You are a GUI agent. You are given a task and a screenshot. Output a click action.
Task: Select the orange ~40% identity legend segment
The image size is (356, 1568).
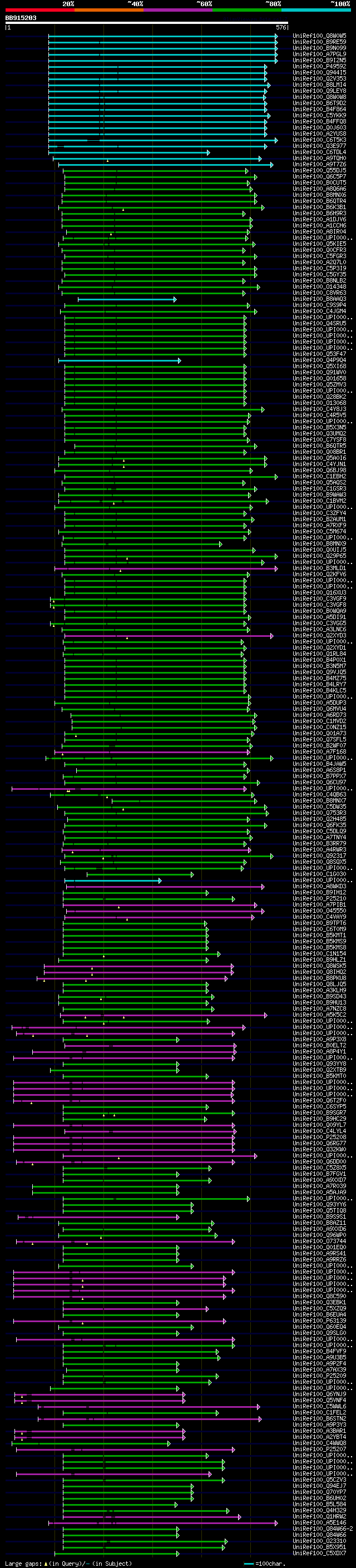pos(109,10)
